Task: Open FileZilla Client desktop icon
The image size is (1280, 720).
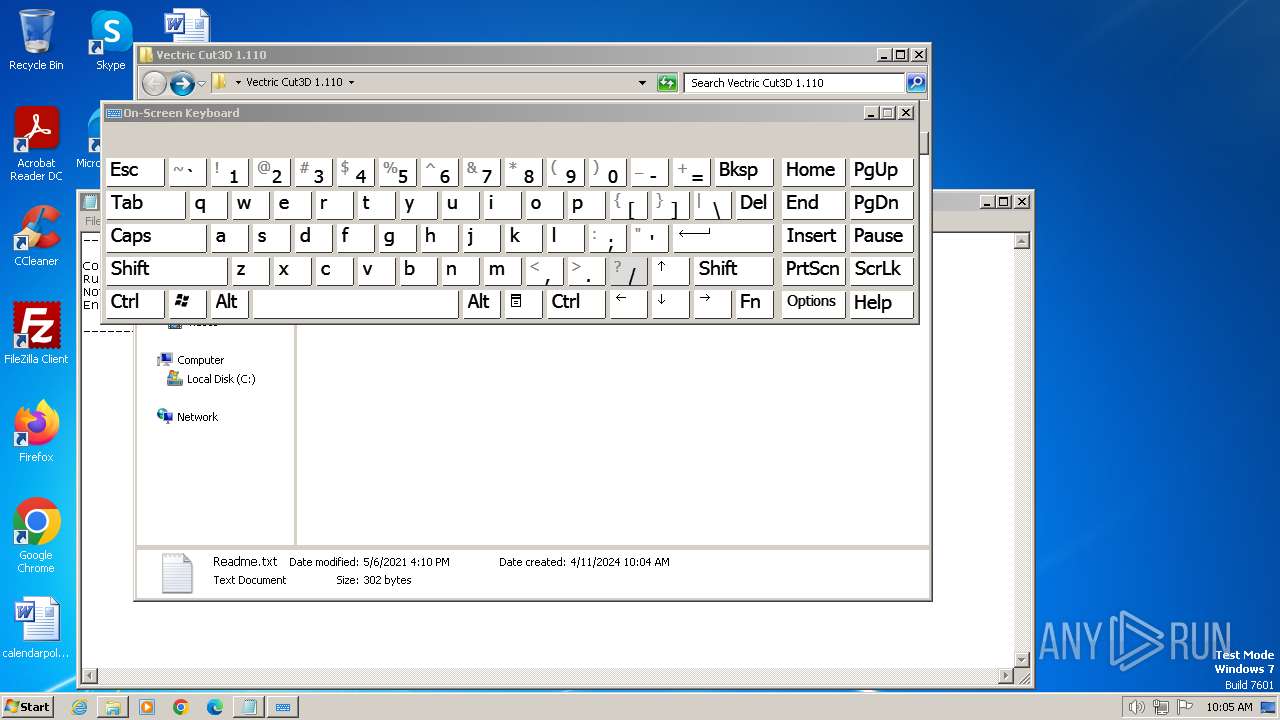Action: [36, 334]
